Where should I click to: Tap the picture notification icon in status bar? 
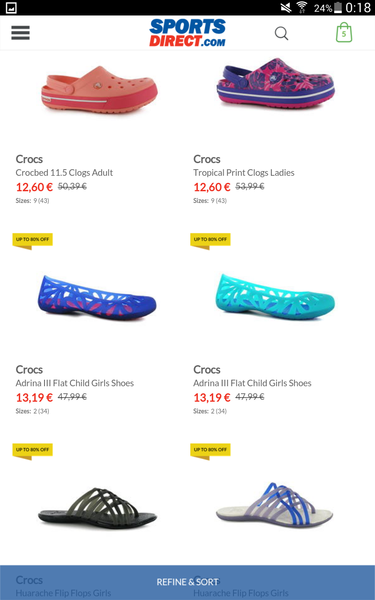coord(11,8)
